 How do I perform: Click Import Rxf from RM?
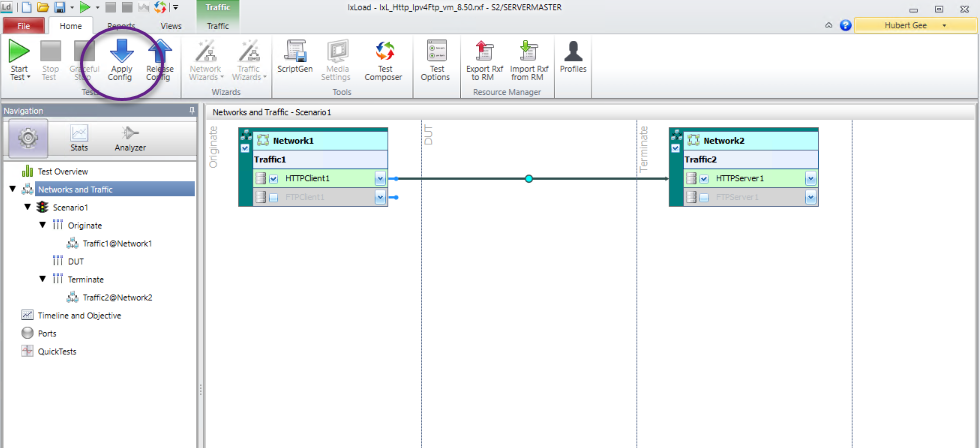pyautogui.click(x=527, y=52)
